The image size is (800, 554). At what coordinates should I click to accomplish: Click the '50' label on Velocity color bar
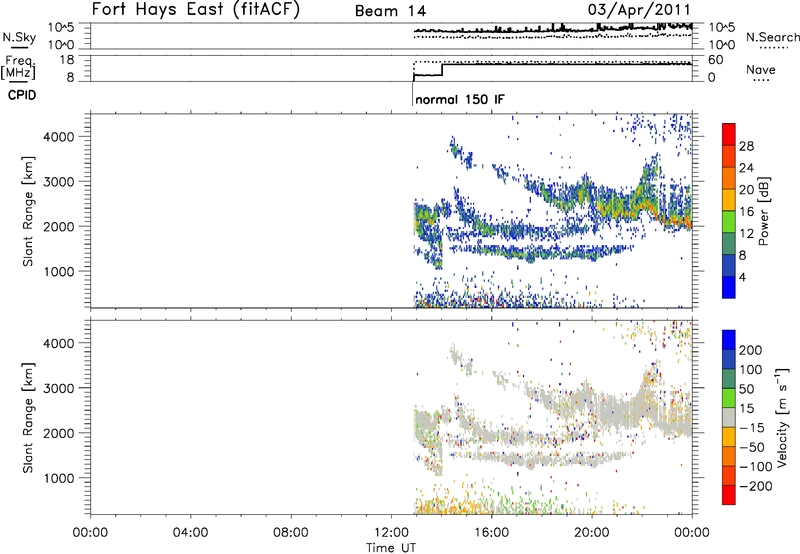pyautogui.click(x=746, y=389)
